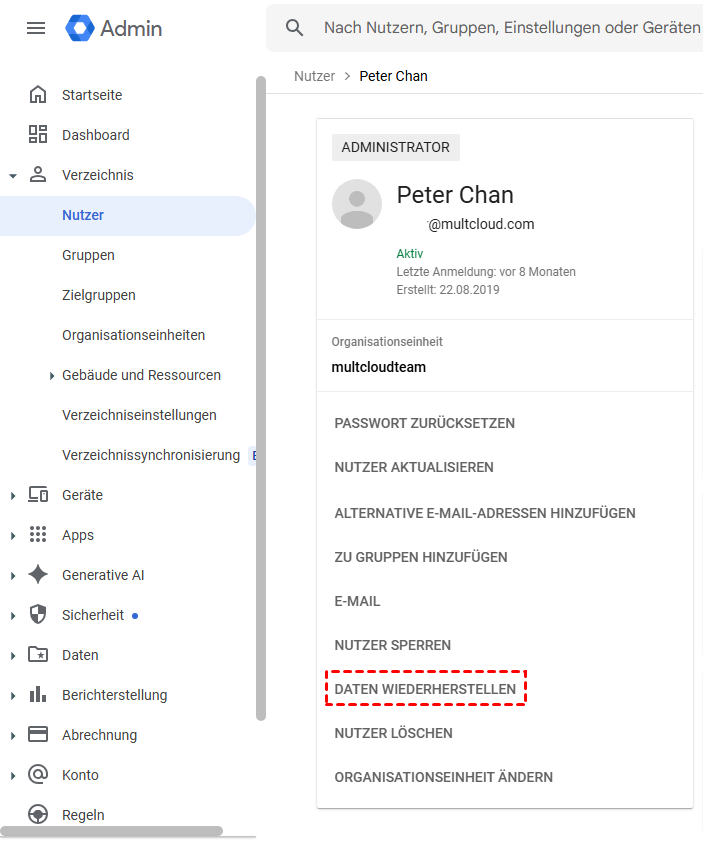Open Organisationseinheiten in the sidebar

(133, 335)
